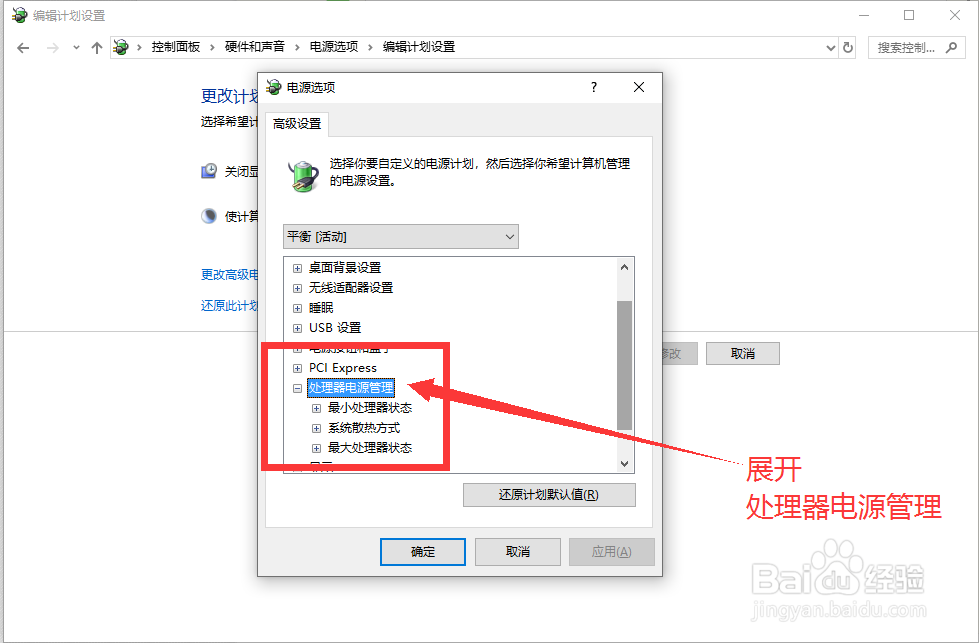Click the back navigation arrow
Viewport: 979px width, 643px height.
click(x=23, y=47)
